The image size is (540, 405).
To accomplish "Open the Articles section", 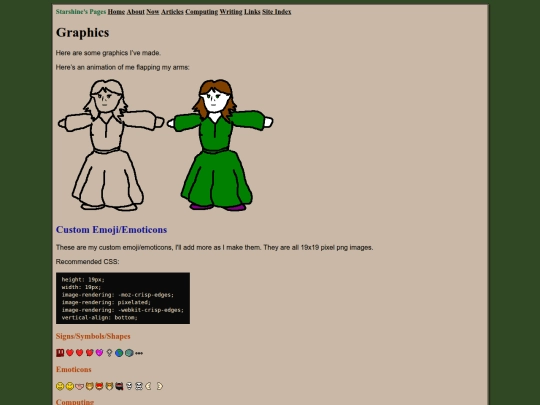I will coord(172,12).
